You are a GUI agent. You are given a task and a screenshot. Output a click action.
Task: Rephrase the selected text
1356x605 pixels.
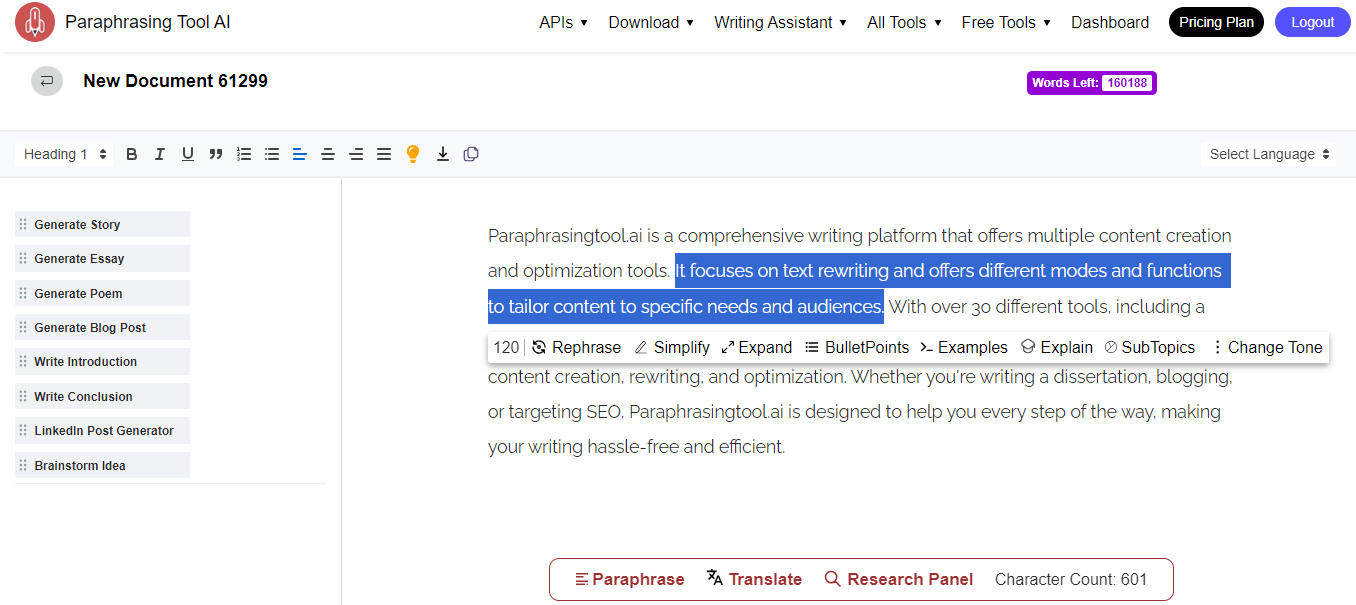(x=576, y=347)
